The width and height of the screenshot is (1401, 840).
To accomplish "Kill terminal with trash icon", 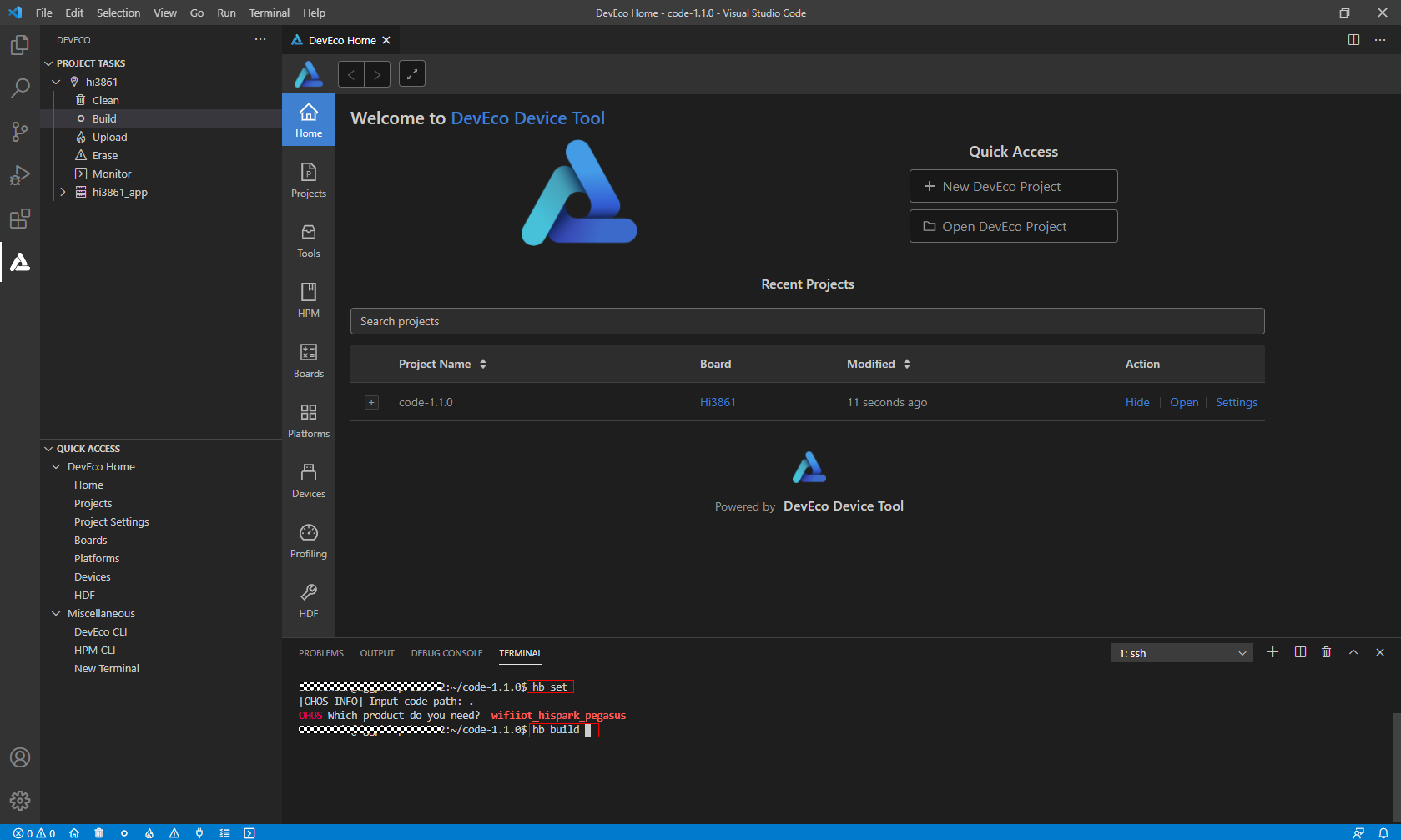I will point(1327,652).
